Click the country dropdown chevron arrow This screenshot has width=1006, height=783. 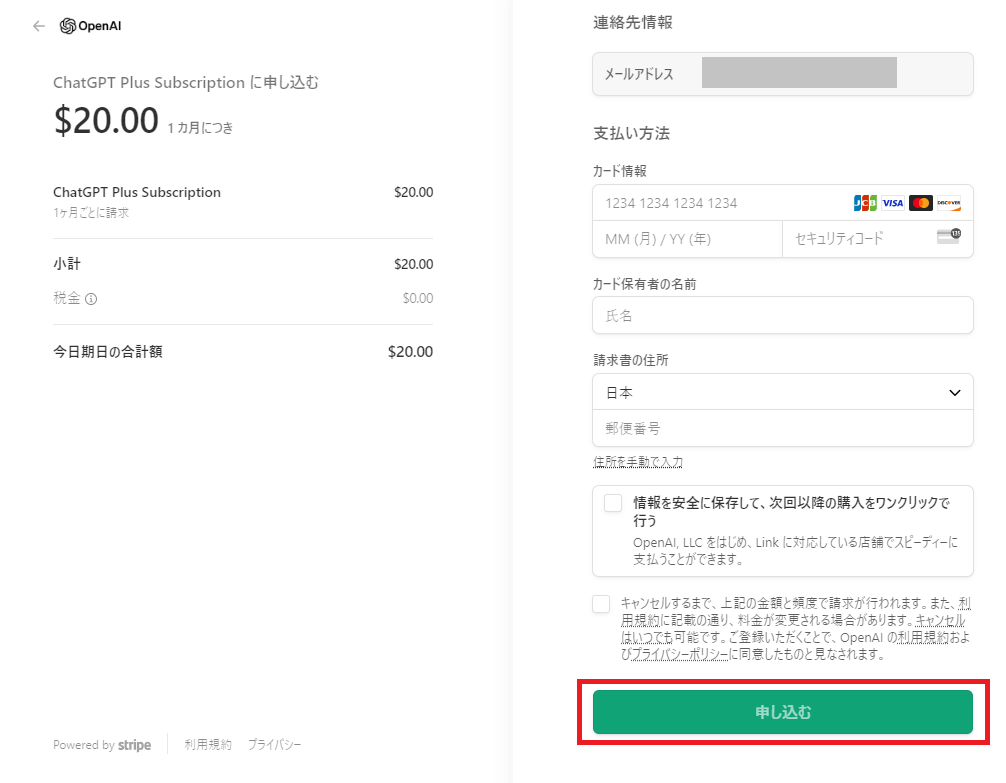(954, 393)
